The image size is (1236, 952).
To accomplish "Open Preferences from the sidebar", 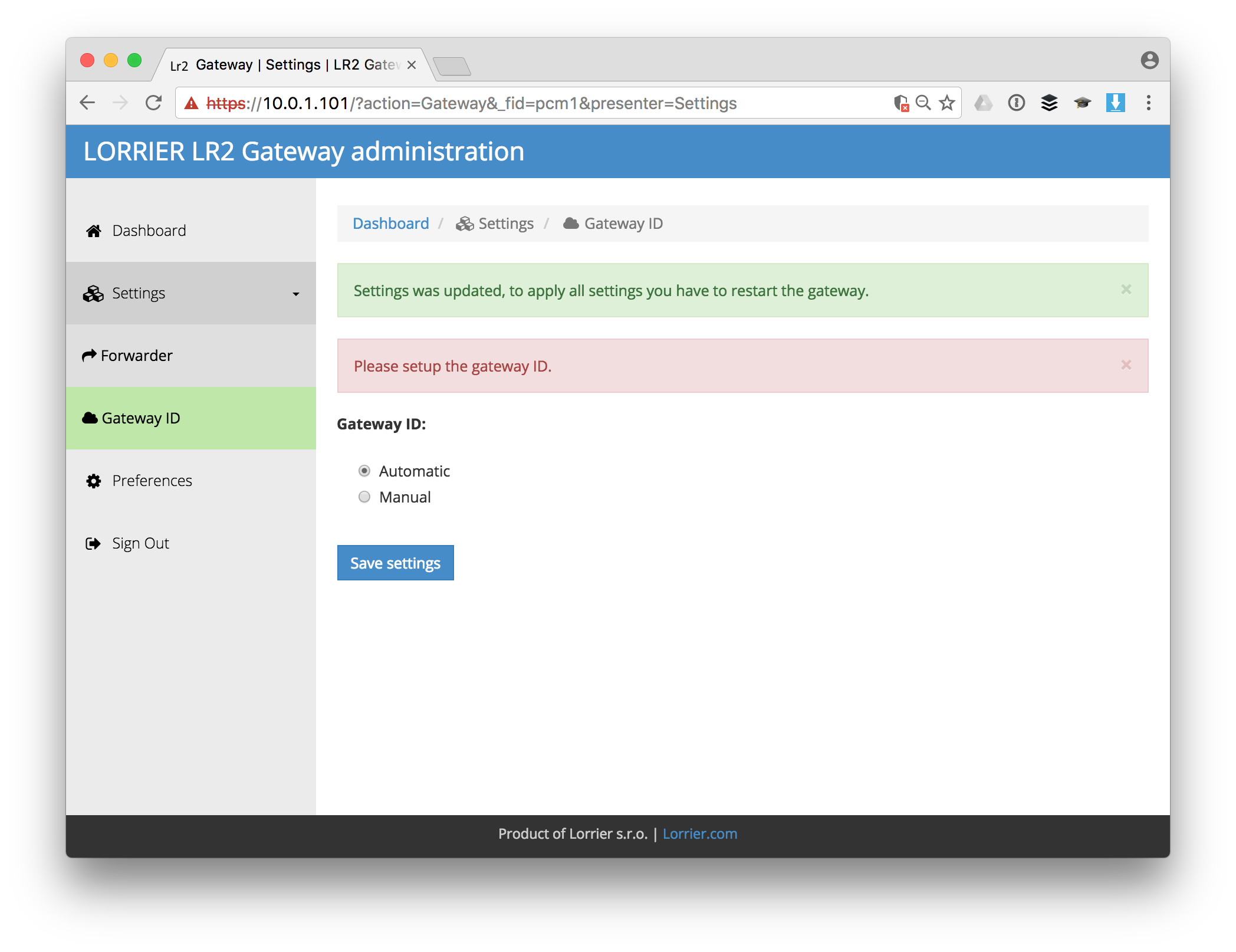I will (x=191, y=481).
